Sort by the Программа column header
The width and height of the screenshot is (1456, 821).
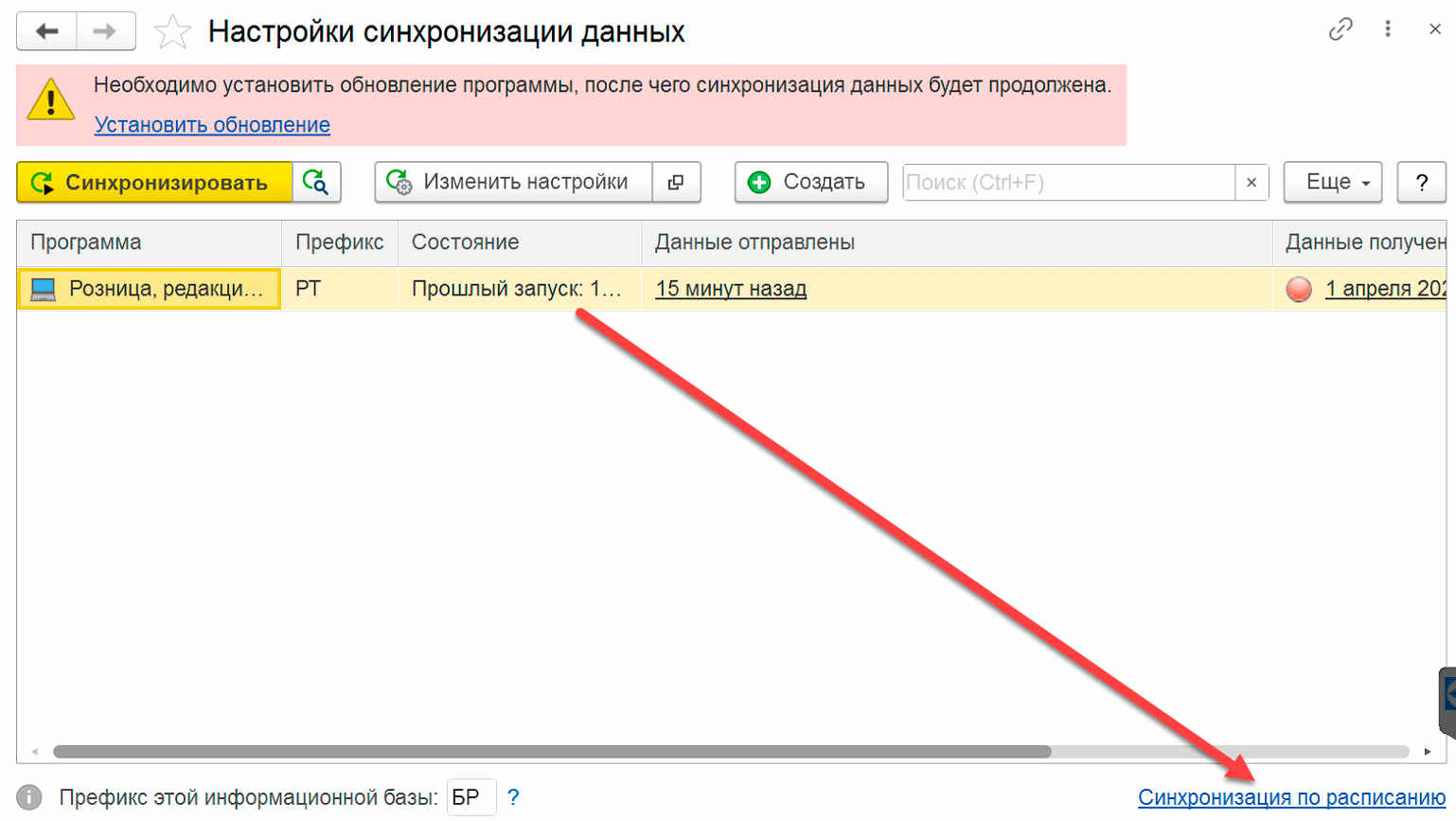tap(149, 242)
